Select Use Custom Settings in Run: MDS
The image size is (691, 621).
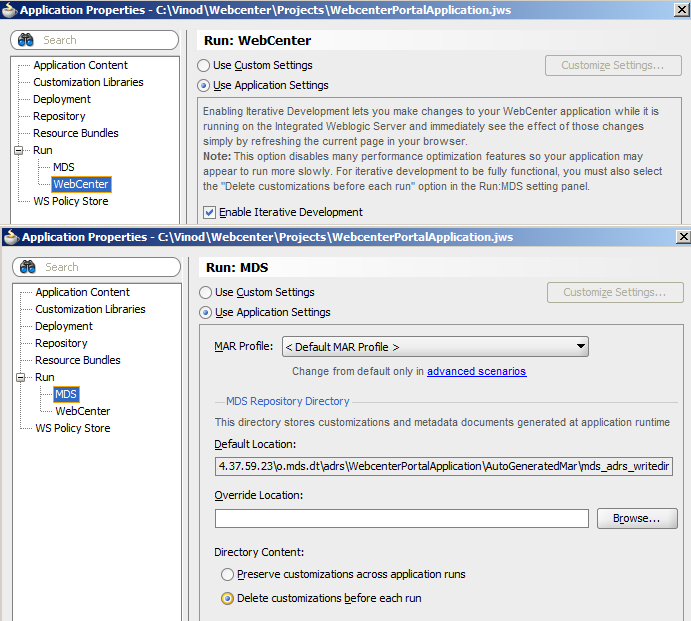206,292
